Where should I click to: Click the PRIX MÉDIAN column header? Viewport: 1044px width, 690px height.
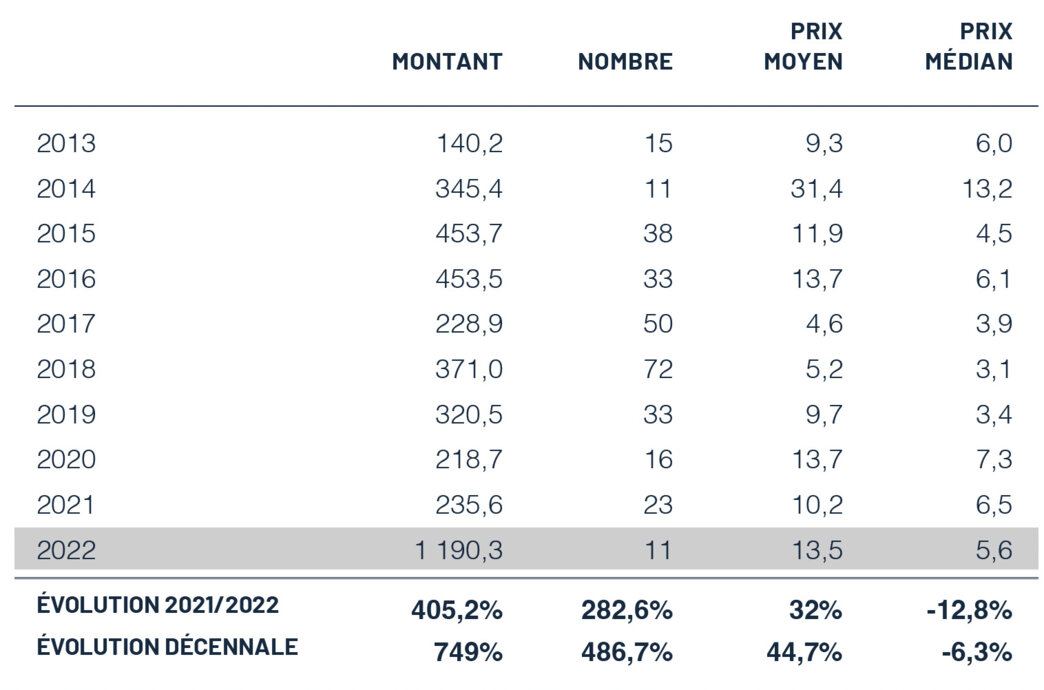(968, 47)
